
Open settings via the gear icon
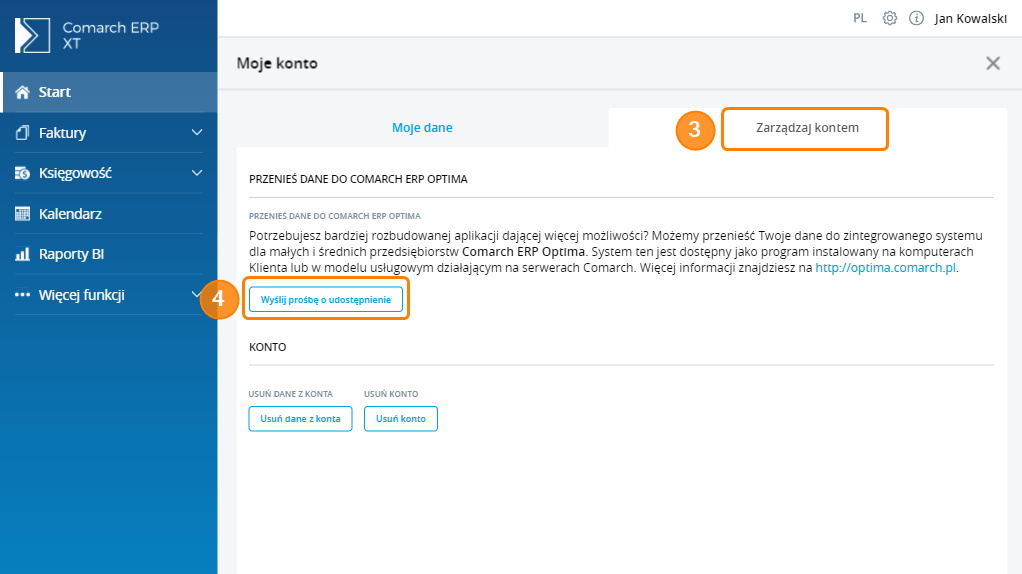click(x=890, y=18)
